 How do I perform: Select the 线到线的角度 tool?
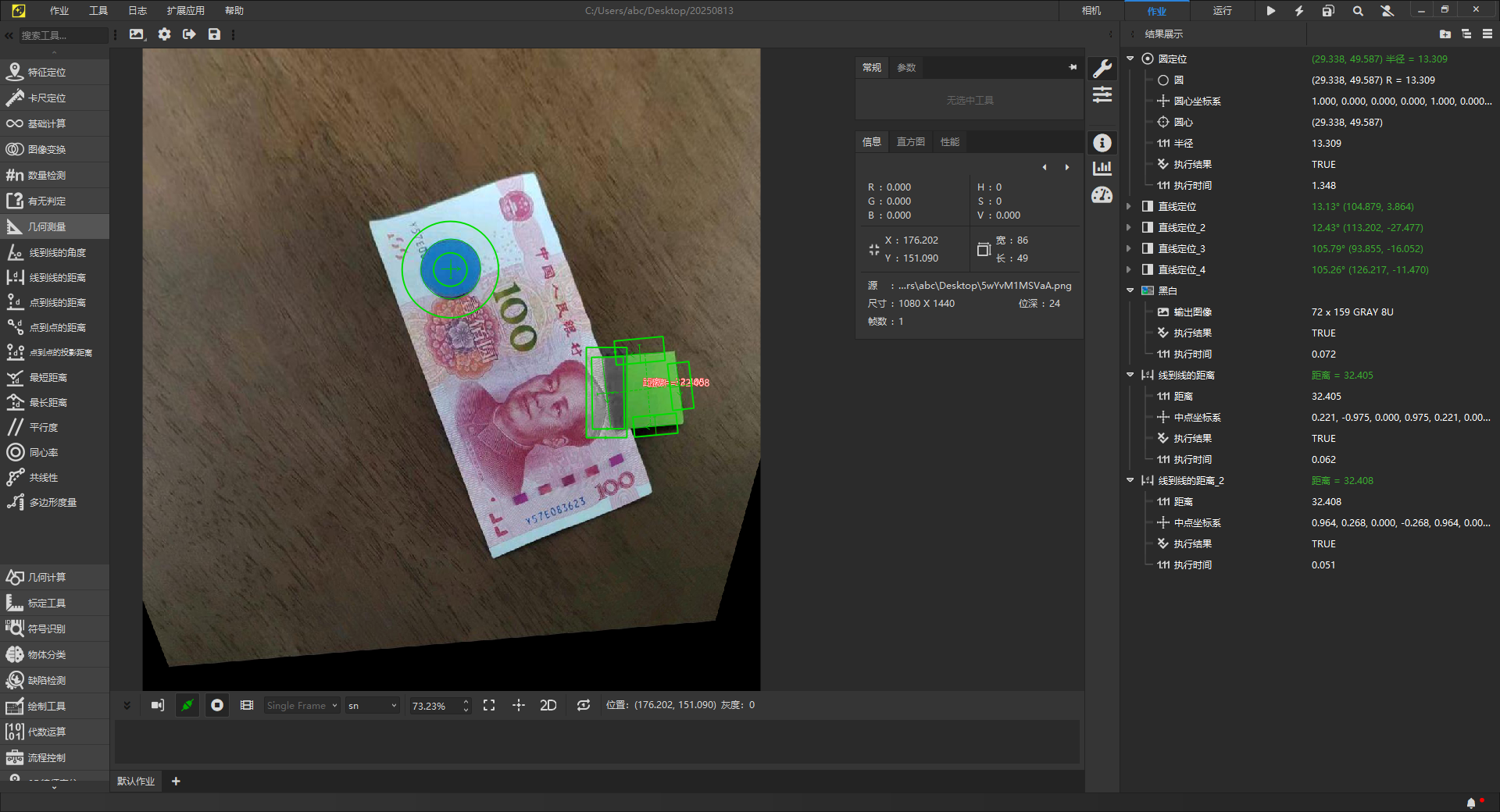click(x=57, y=253)
